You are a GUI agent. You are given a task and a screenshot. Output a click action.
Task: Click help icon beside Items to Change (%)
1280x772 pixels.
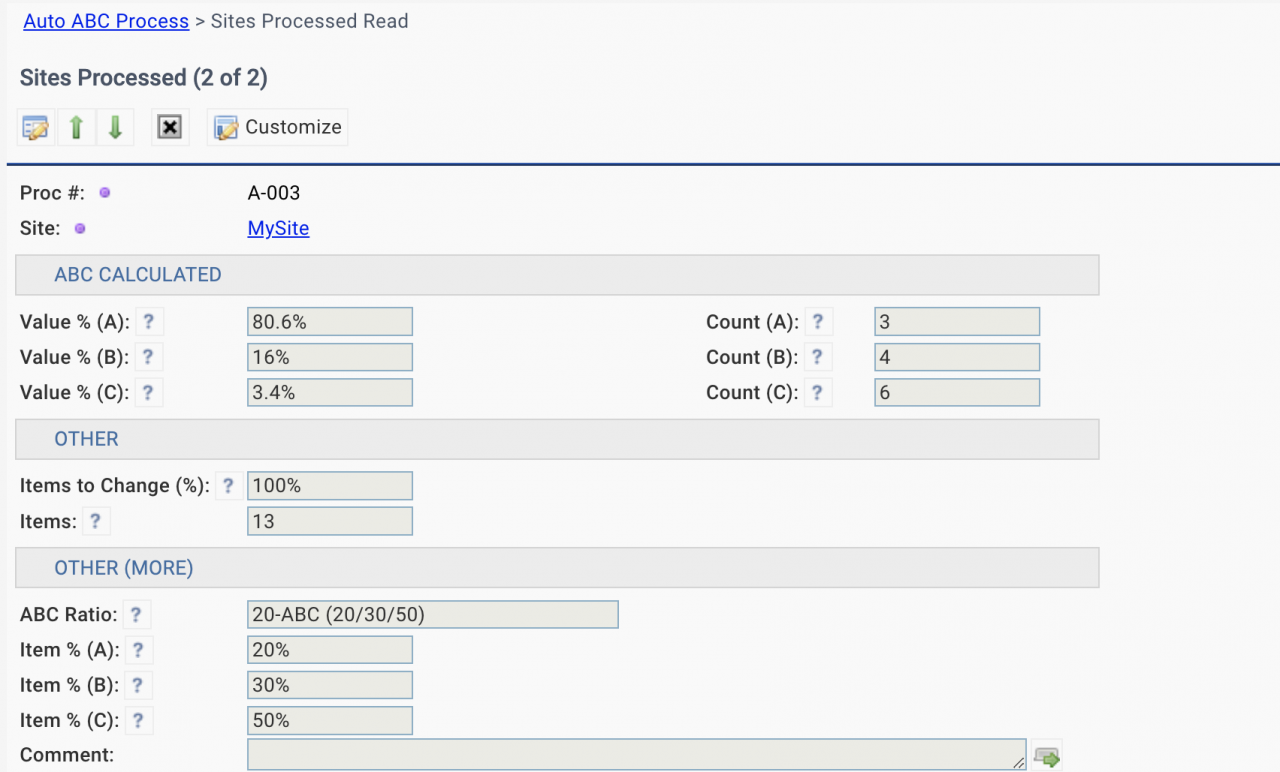click(228, 486)
